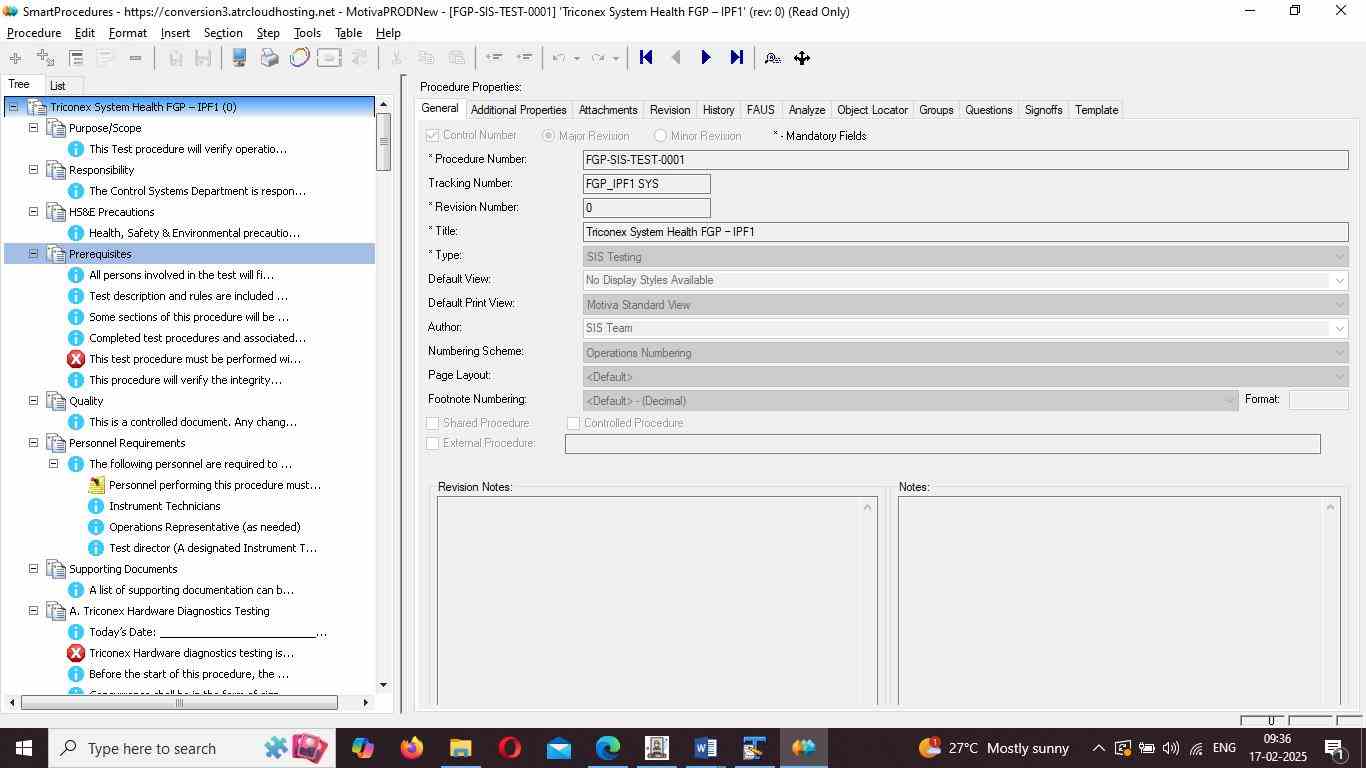
Task: Select the Minor Revision radio button
Action: point(660,135)
